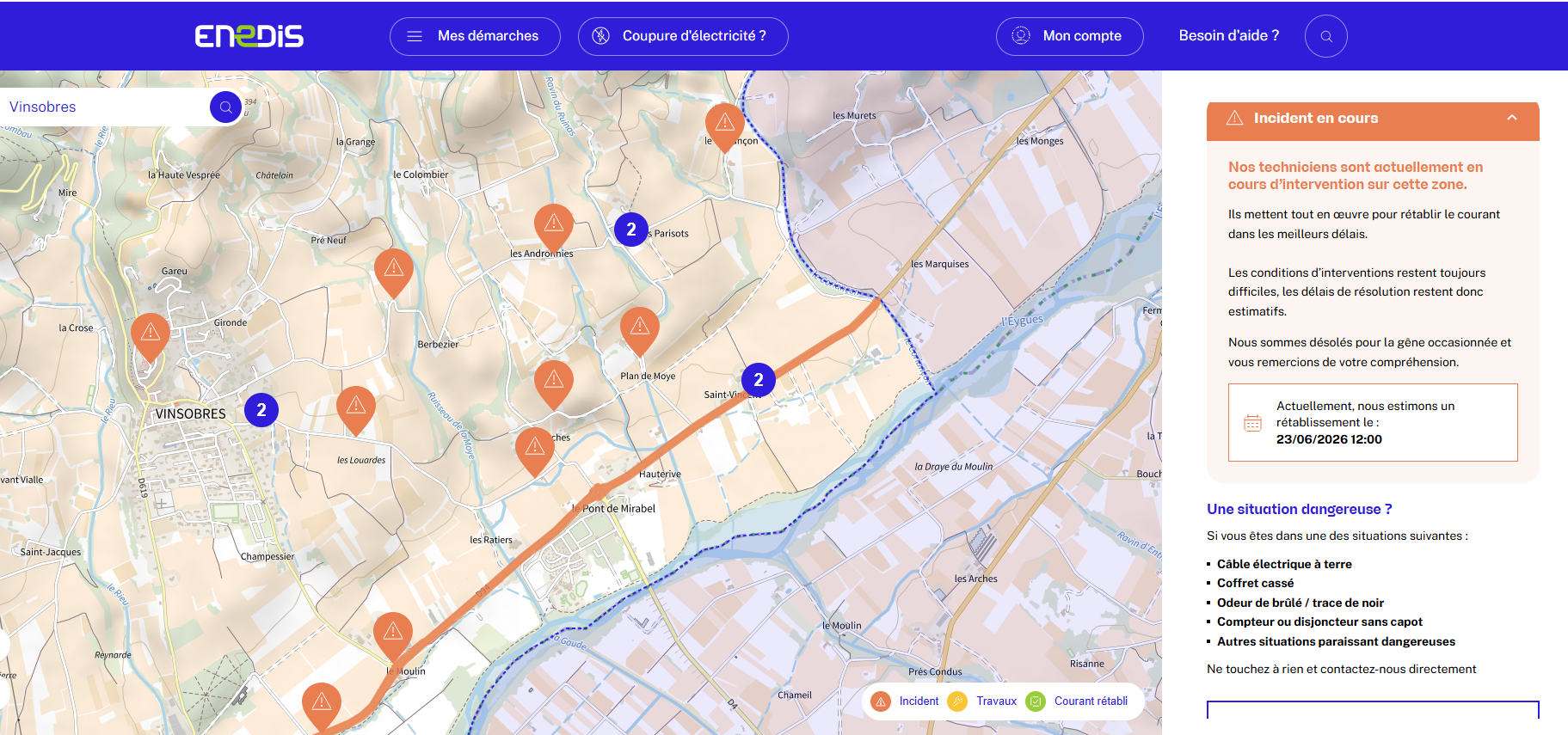Click the incident marker near Pré Neuf
Viewport: 1568px width, 735px height.
[394, 273]
